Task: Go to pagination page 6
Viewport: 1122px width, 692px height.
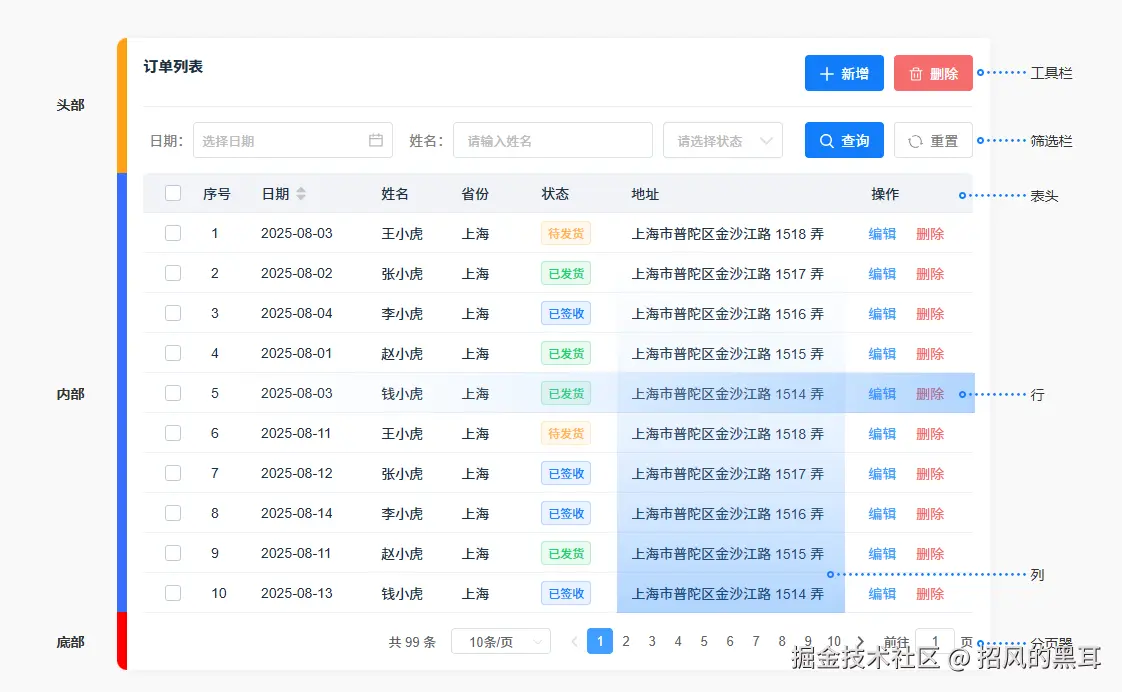Action: coord(730,641)
